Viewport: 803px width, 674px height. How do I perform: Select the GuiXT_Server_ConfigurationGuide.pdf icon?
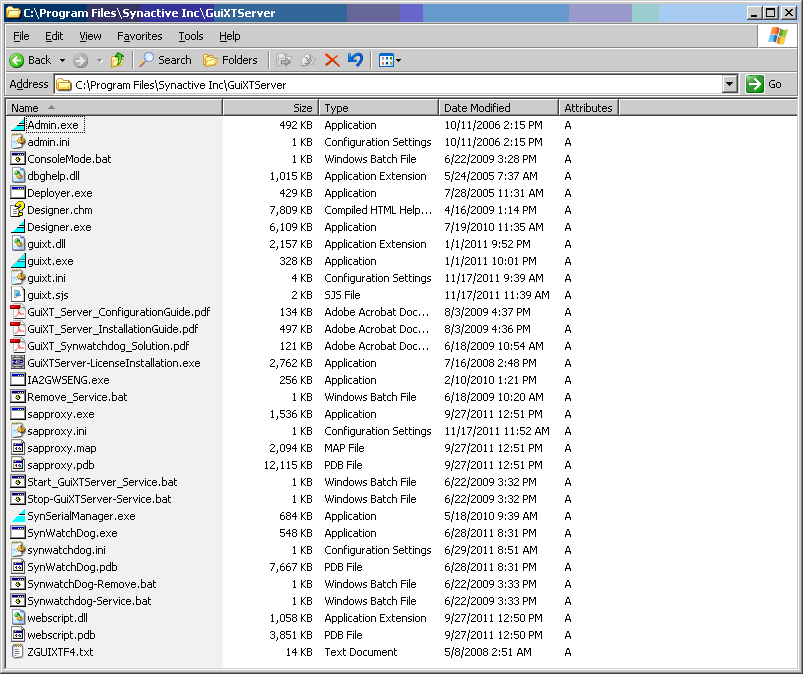pyautogui.click(x=18, y=312)
